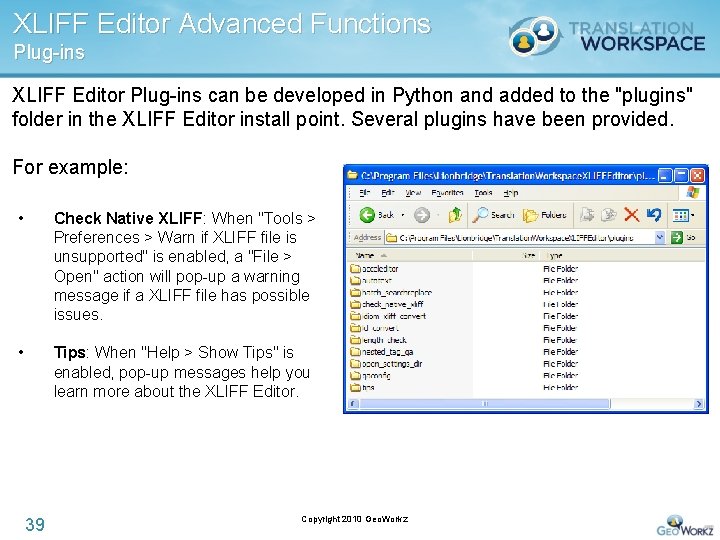
Task: Sort by the Size column header
Action: 505,255
